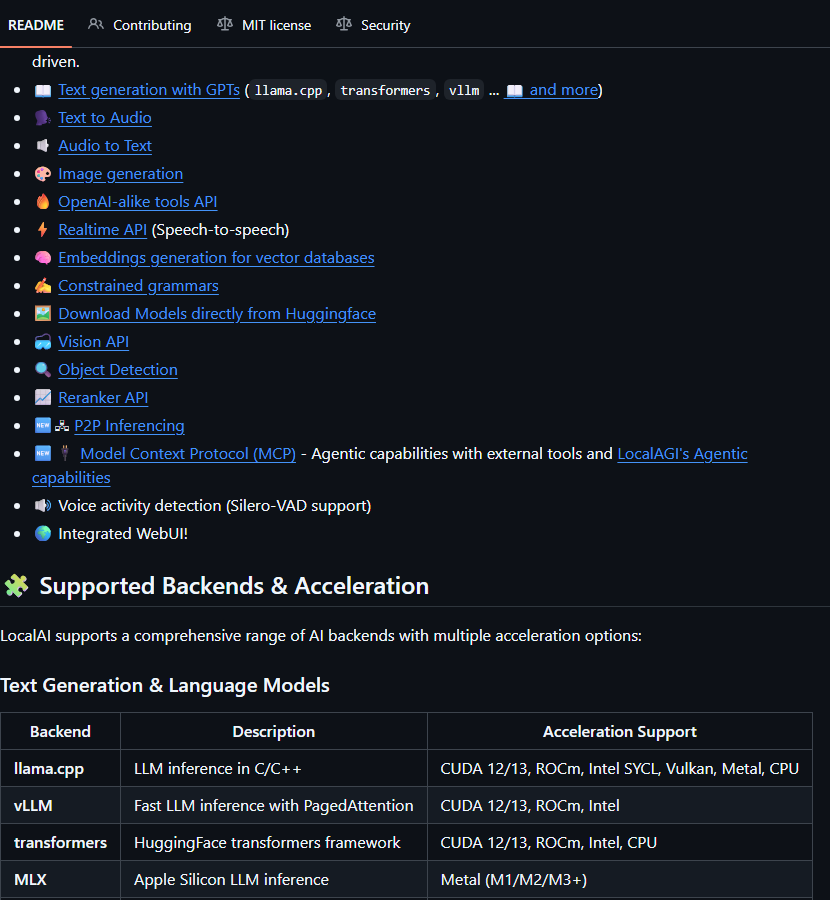Viewport: 830px width, 900px height.
Task: Open Download Models directly from Huggingface link
Action: (x=217, y=314)
